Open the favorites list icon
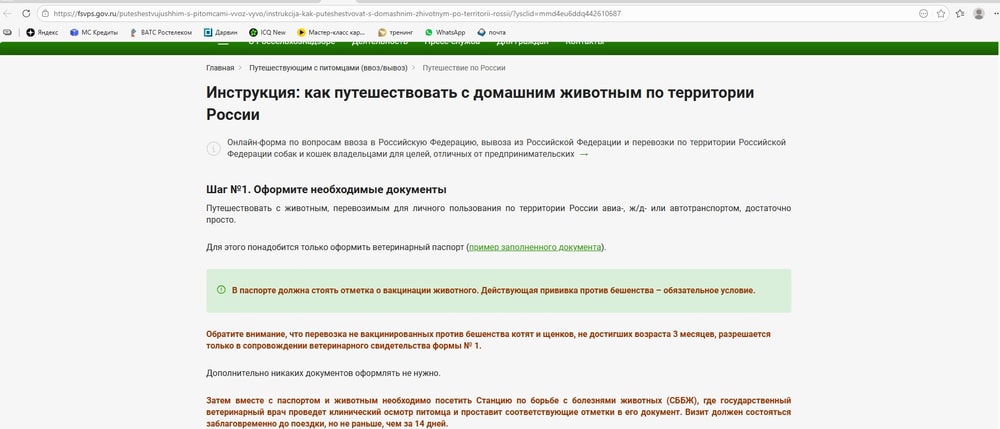The image size is (1000, 429). [x=960, y=13]
